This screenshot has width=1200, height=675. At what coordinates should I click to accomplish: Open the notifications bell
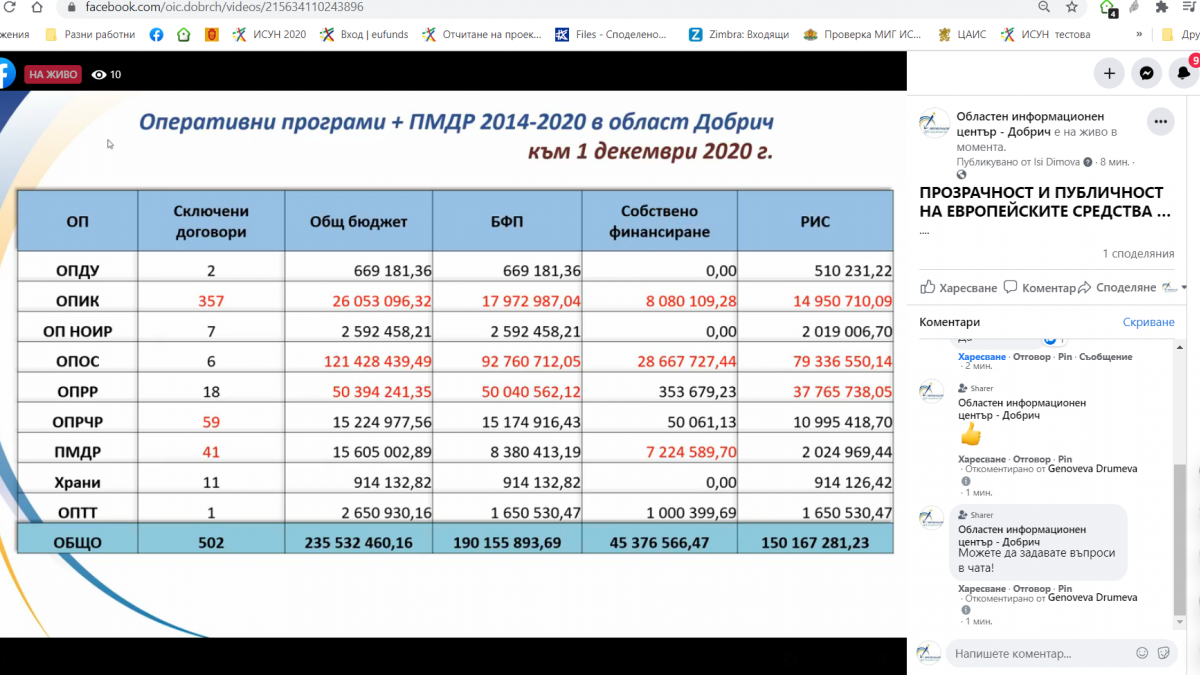point(1184,73)
